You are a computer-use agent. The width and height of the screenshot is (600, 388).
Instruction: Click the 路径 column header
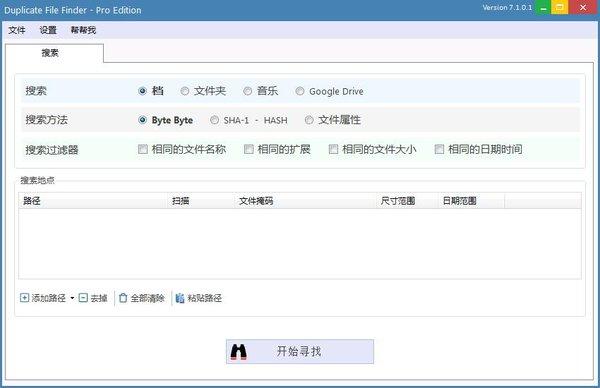[x=93, y=201]
